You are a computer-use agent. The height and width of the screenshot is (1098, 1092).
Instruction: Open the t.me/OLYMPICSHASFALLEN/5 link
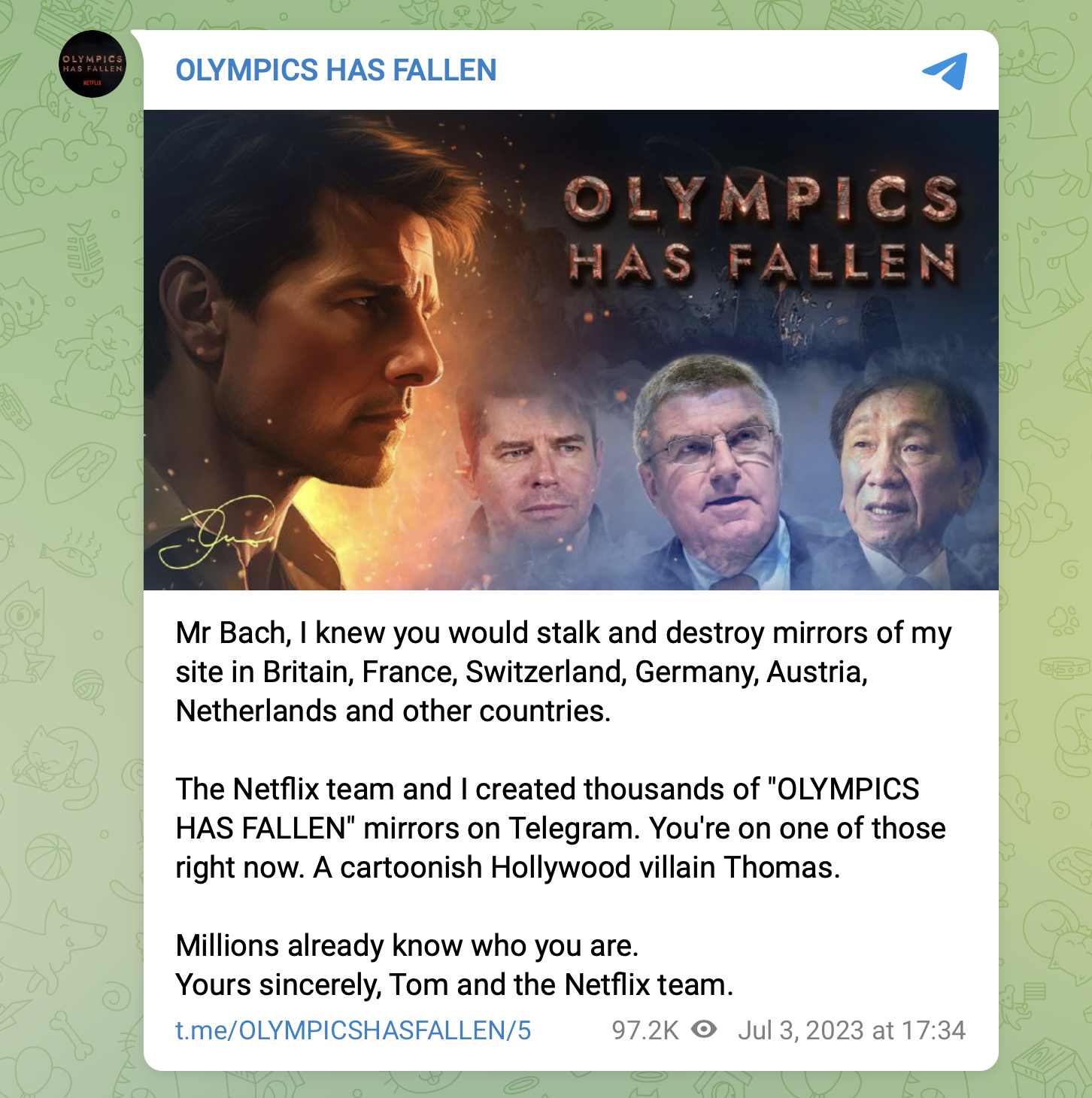[353, 1030]
